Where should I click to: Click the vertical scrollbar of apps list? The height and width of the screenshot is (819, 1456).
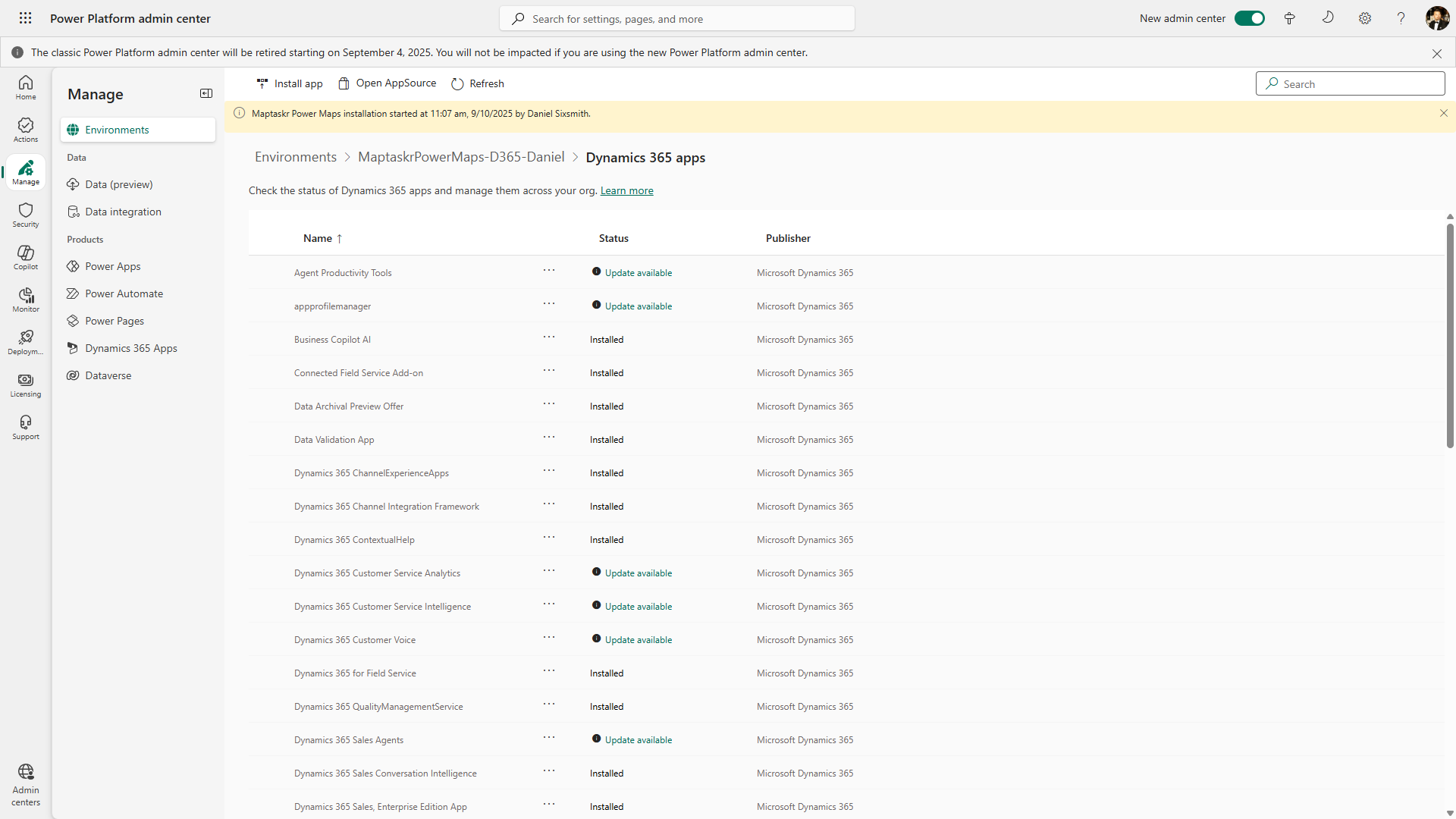(1449, 334)
